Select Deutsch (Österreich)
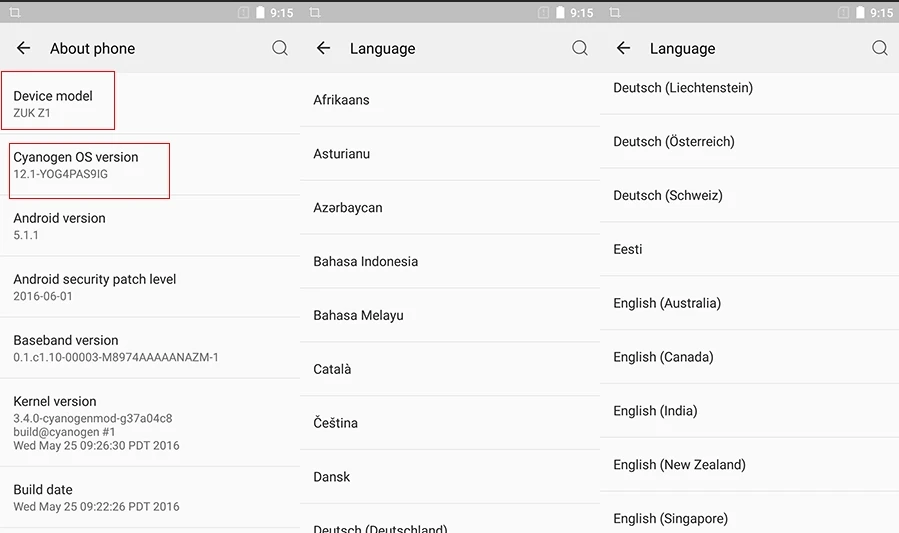Screen dimensions: 899x533 pyautogui.click(x=749, y=142)
